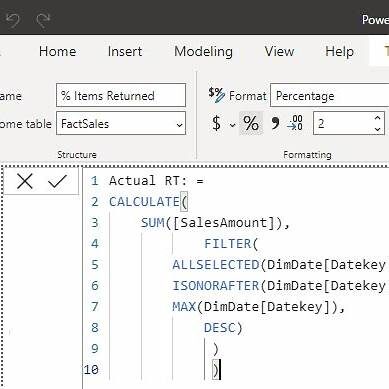Redo the last action

43,20
